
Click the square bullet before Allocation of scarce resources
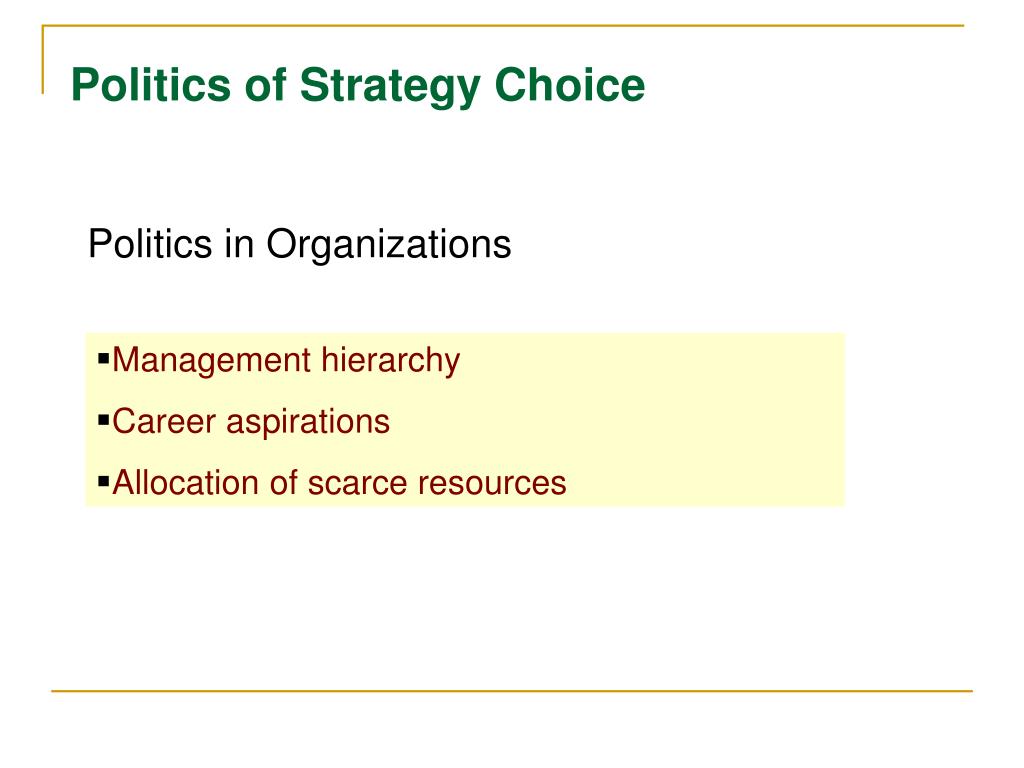tap(103, 481)
